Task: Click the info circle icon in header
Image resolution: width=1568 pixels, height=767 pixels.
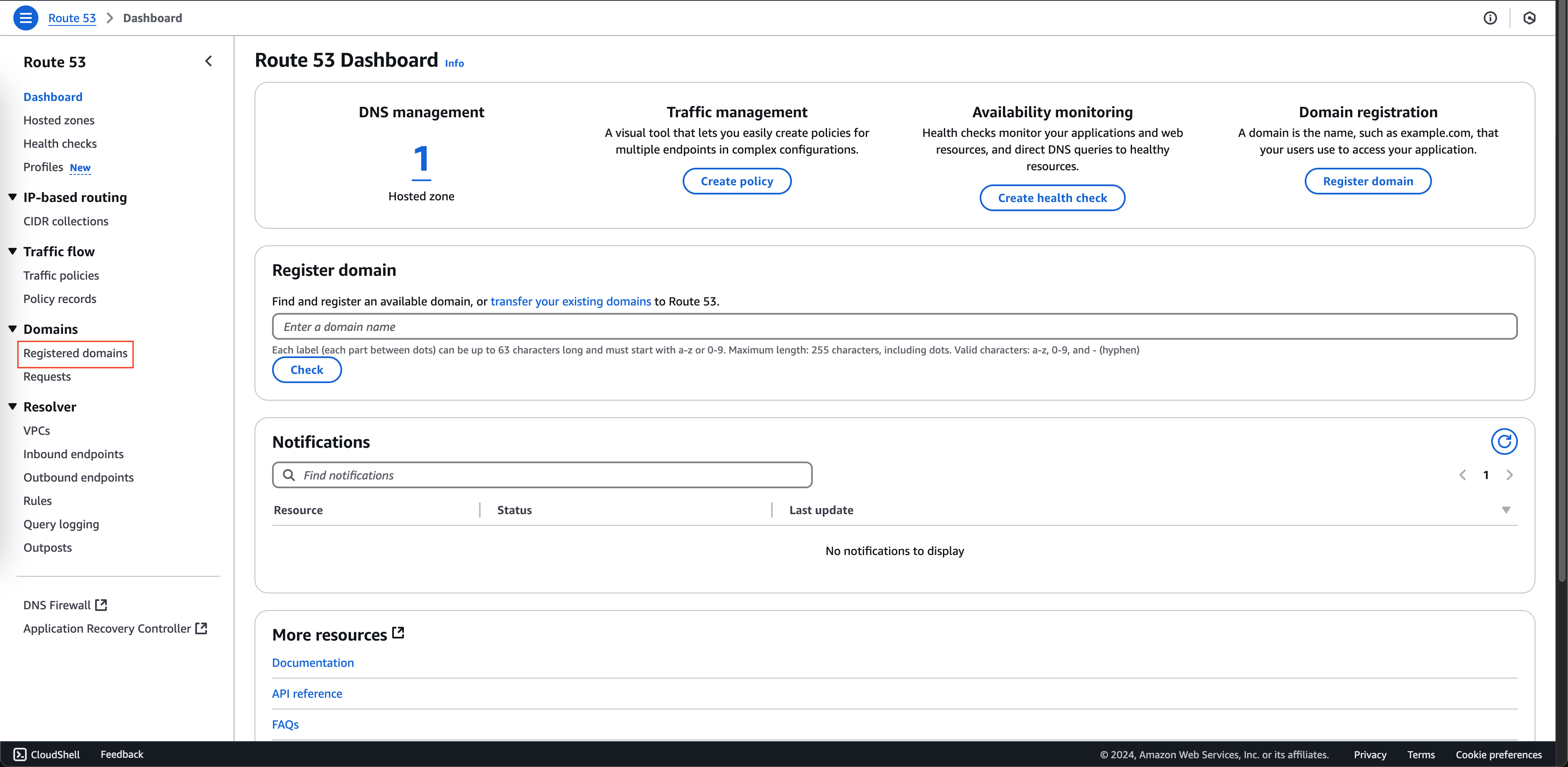Action: (x=1490, y=18)
